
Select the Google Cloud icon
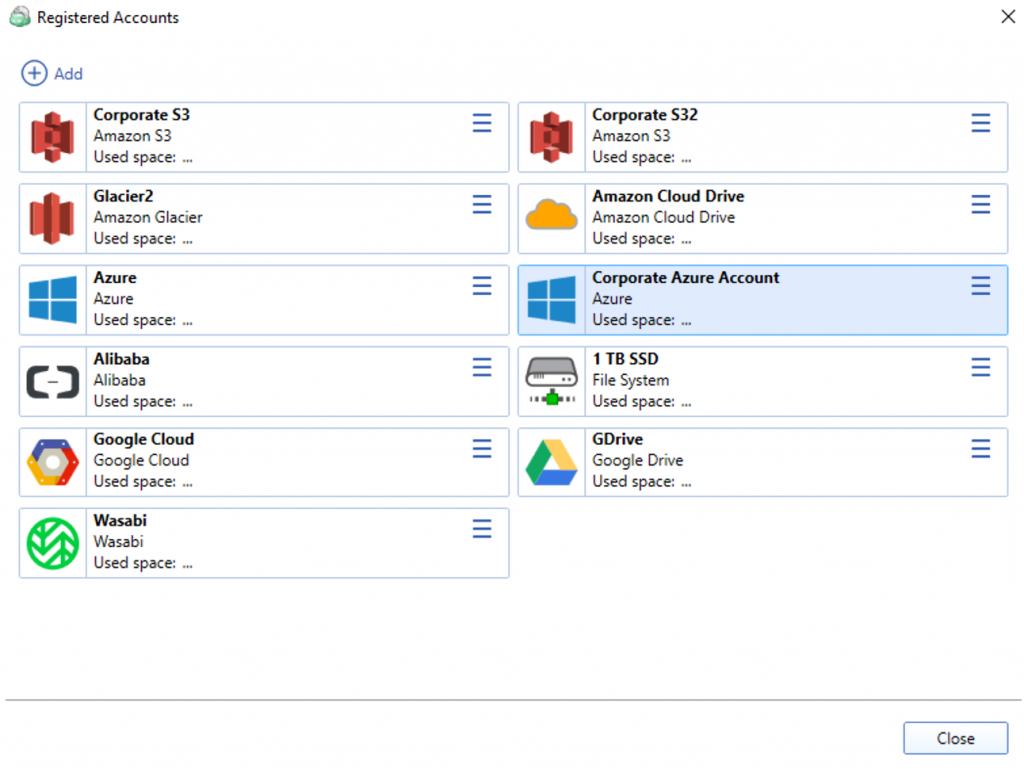click(x=52, y=461)
